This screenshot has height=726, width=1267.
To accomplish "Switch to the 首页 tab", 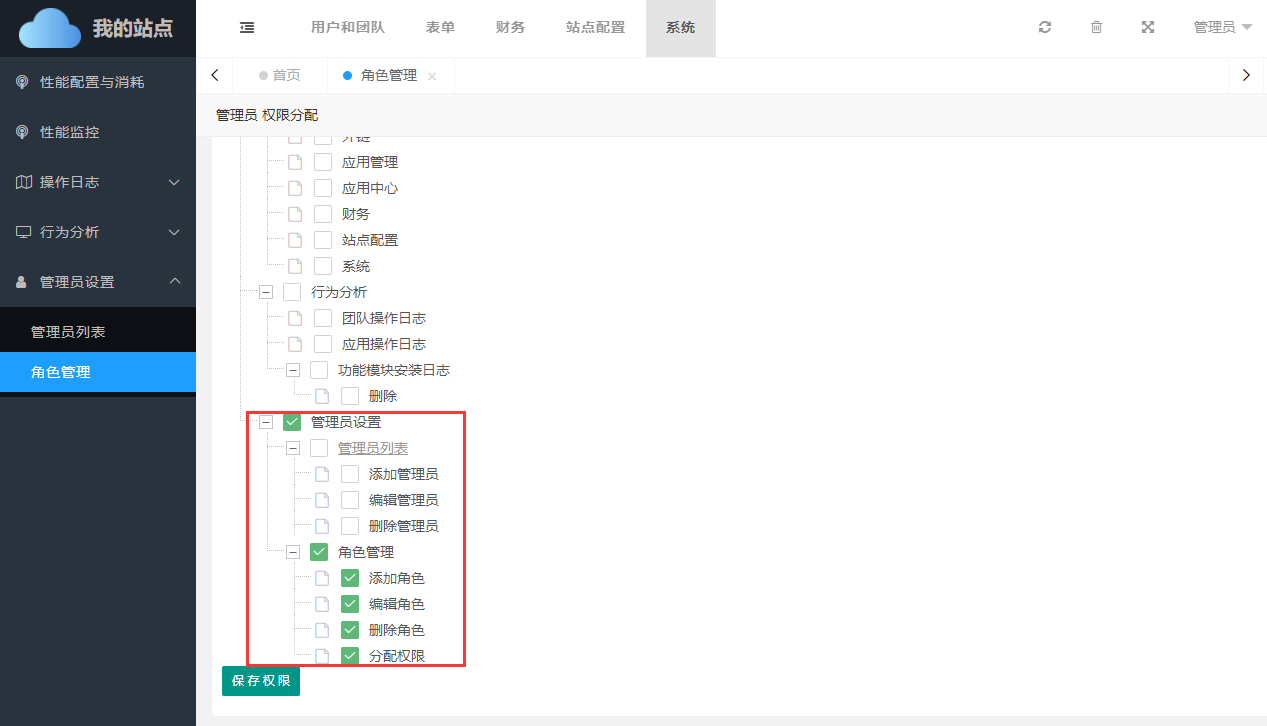I will 280,75.
